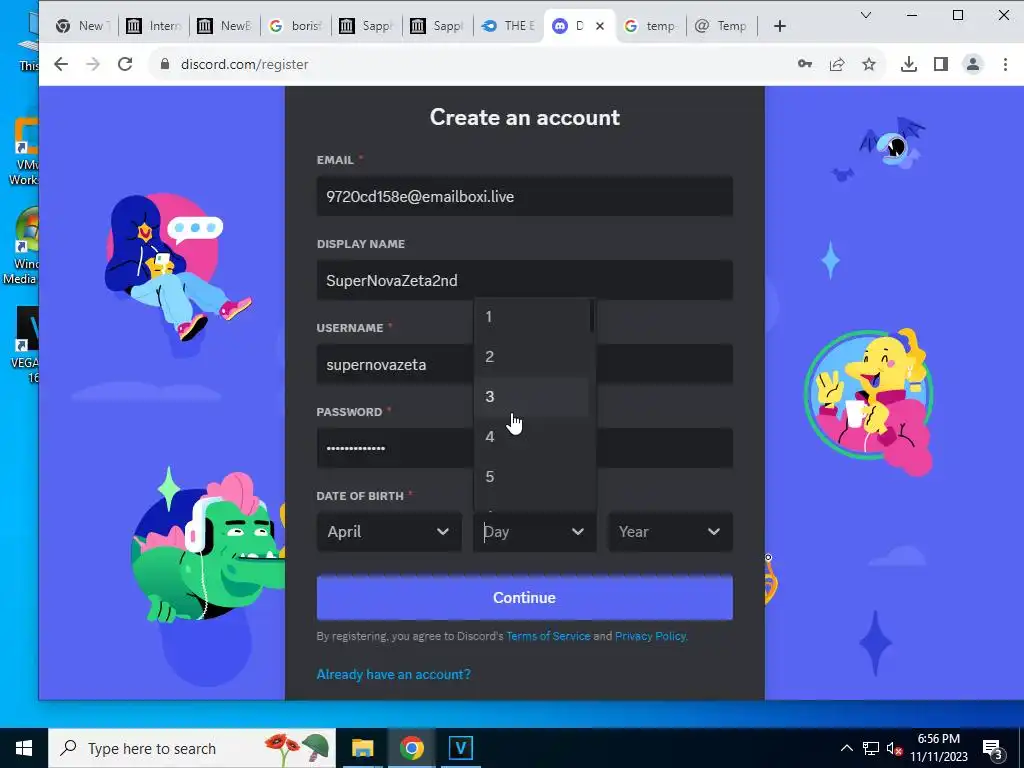This screenshot has height=768, width=1024.
Task: Open saved passwords key icon
Action: 805,64
